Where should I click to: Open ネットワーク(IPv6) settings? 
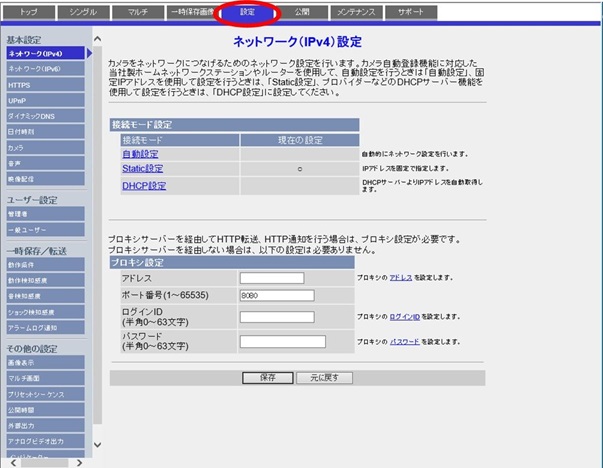45,69
